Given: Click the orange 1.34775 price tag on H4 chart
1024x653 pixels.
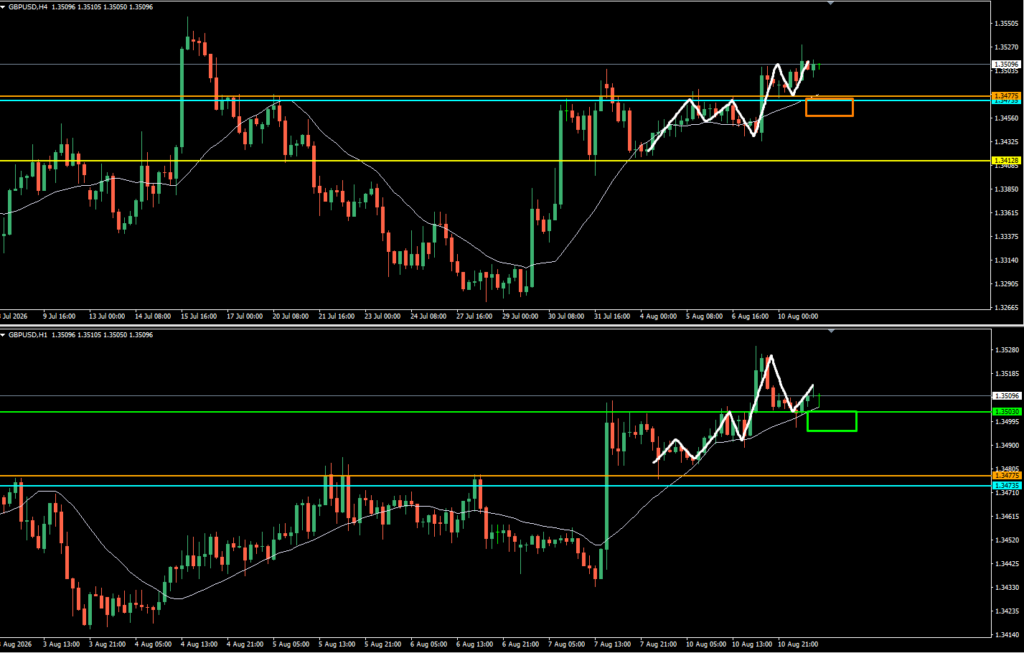Looking at the screenshot, I should pos(1006,96).
